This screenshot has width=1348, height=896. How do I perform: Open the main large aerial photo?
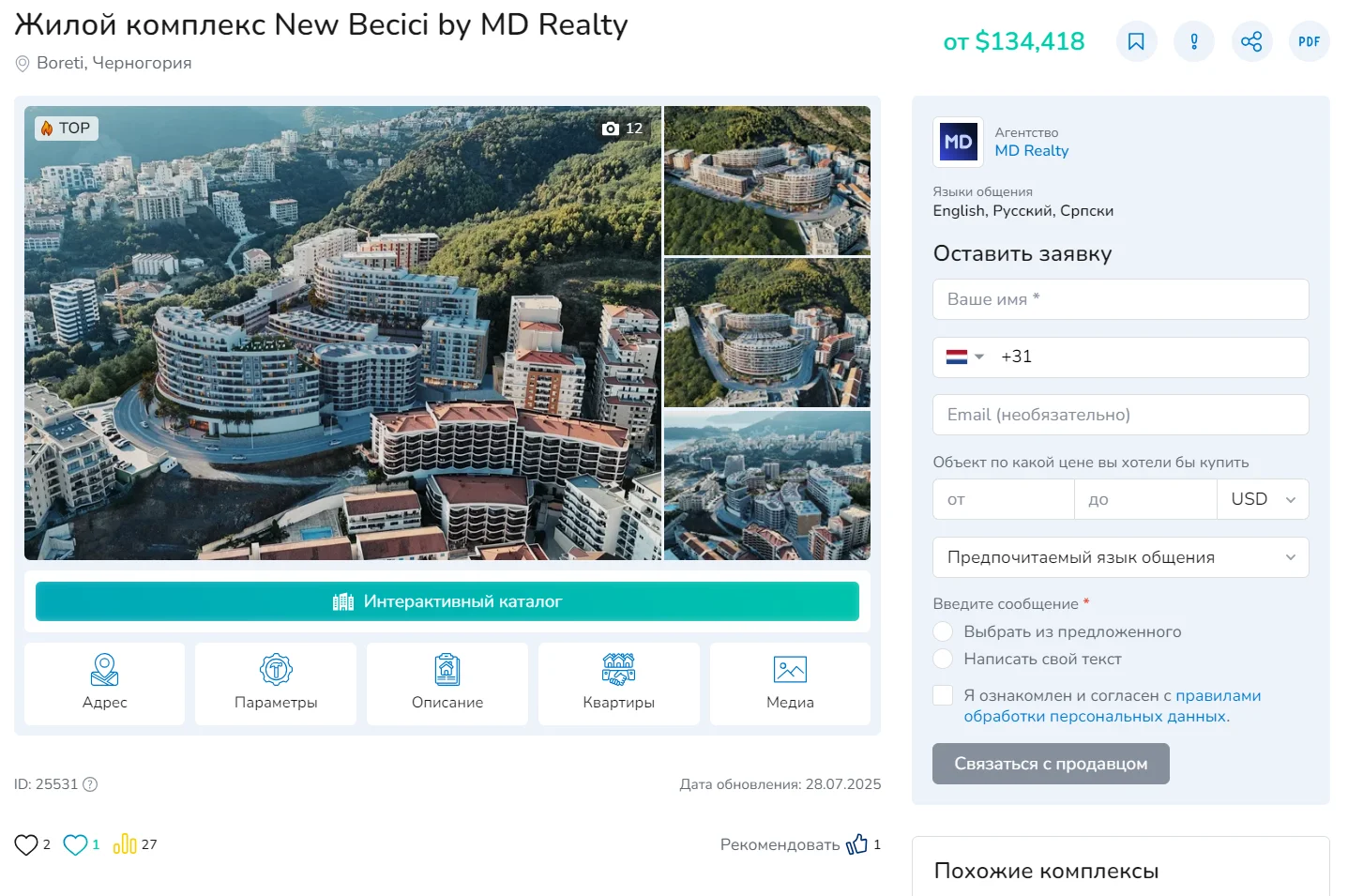[342, 333]
